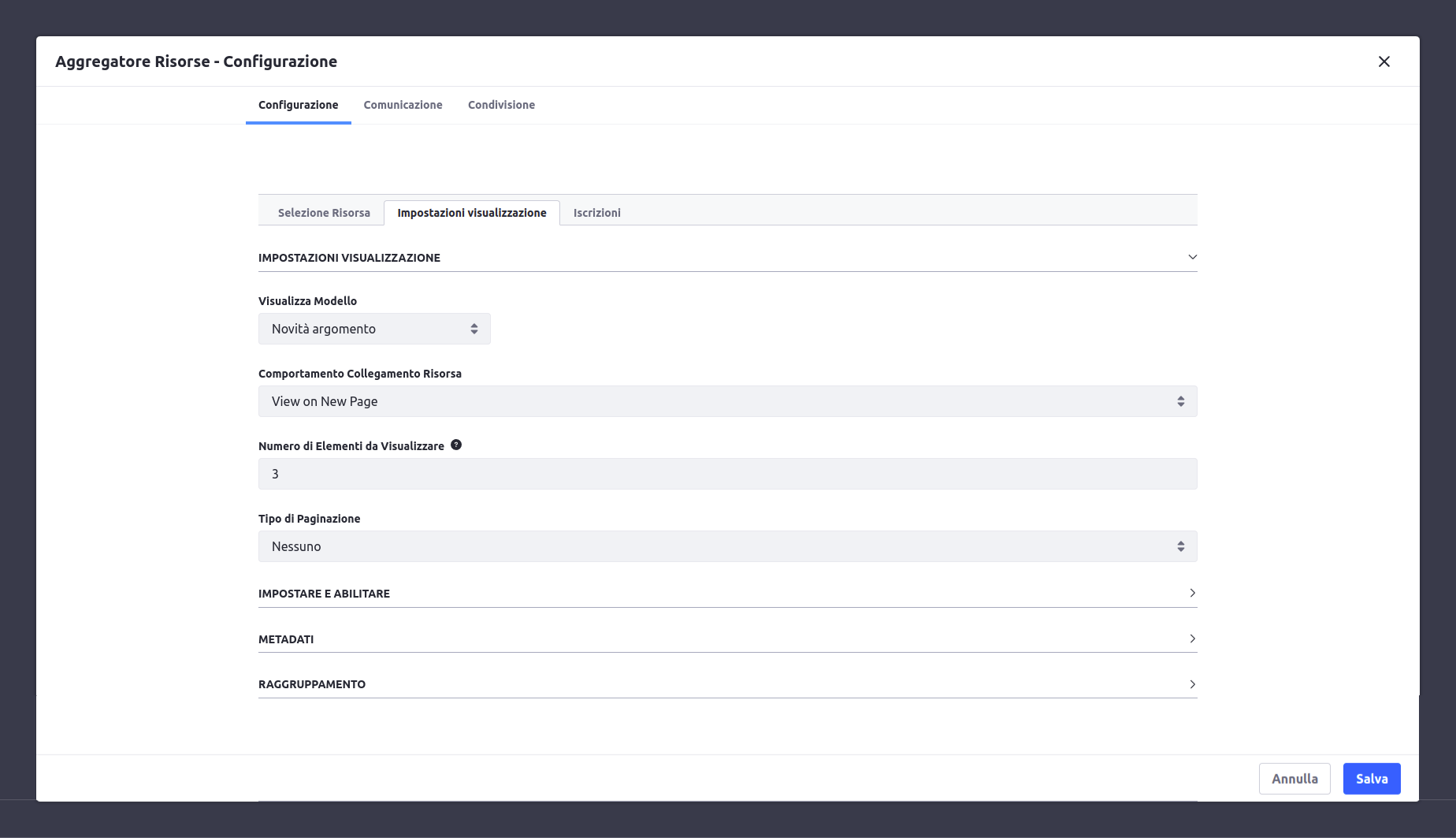
Task: Open the Selezione Risorsa tab
Action: tap(324, 213)
